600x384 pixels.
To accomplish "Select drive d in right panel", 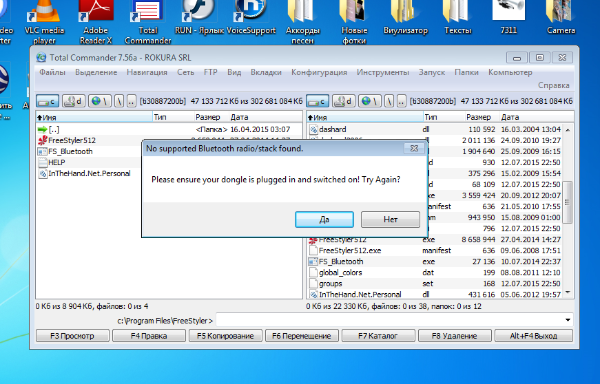I will [344, 101].
